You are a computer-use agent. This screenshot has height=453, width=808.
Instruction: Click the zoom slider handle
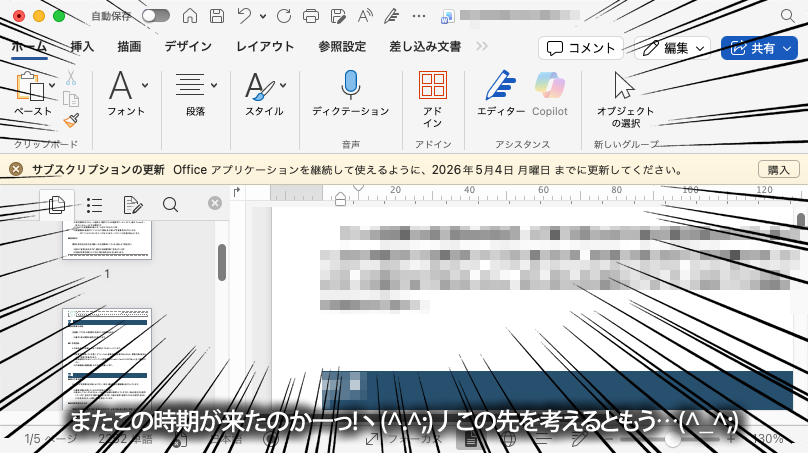click(671, 439)
